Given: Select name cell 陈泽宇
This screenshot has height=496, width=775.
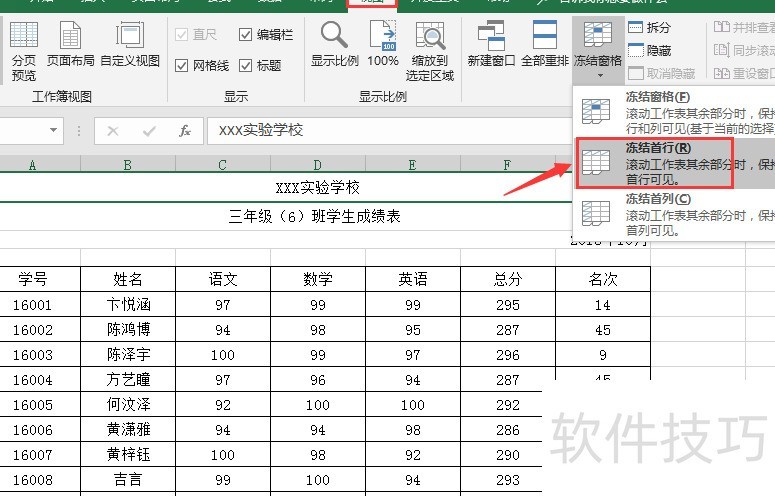Looking at the screenshot, I should tap(128, 355).
